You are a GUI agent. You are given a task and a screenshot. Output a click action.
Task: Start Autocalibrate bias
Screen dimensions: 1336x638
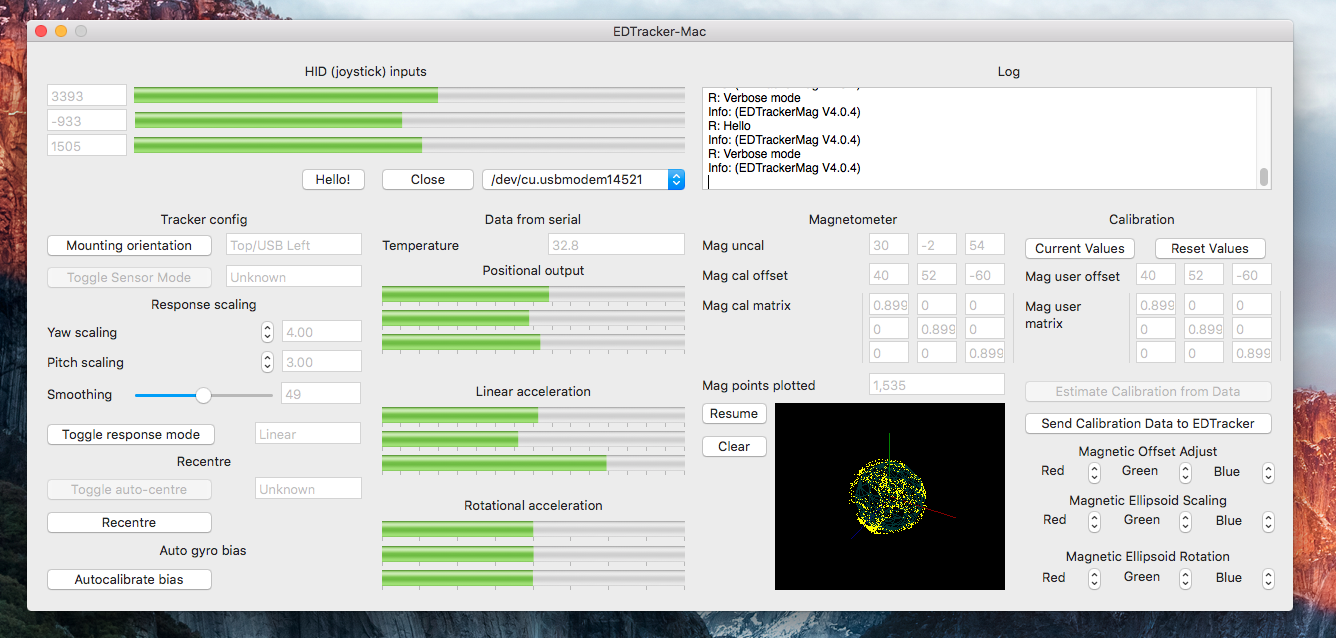(129, 579)
